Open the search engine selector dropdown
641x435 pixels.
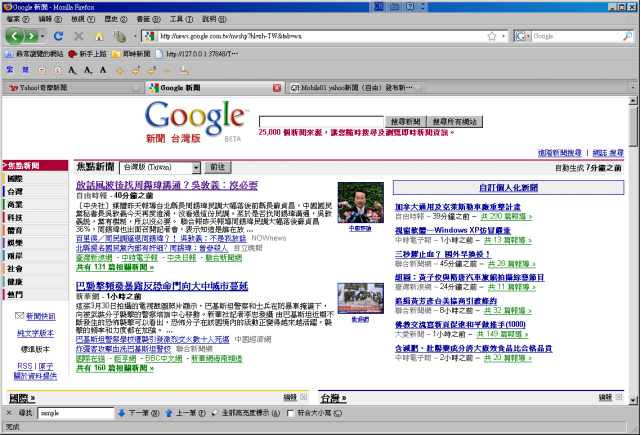[x=528, y=36]
